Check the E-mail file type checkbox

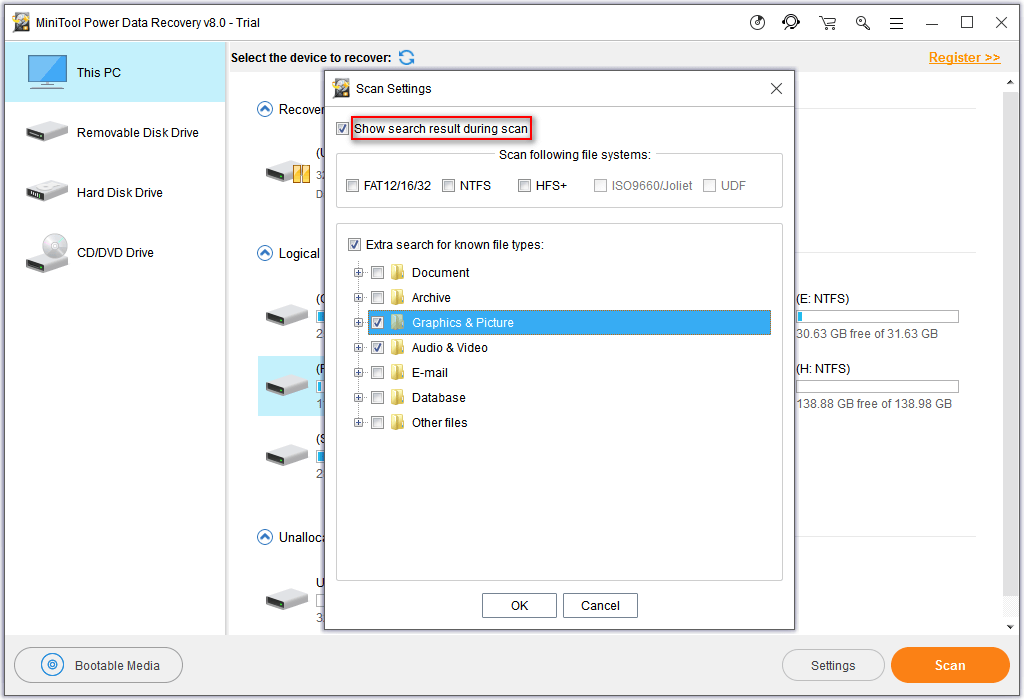[x=377, y=372]
